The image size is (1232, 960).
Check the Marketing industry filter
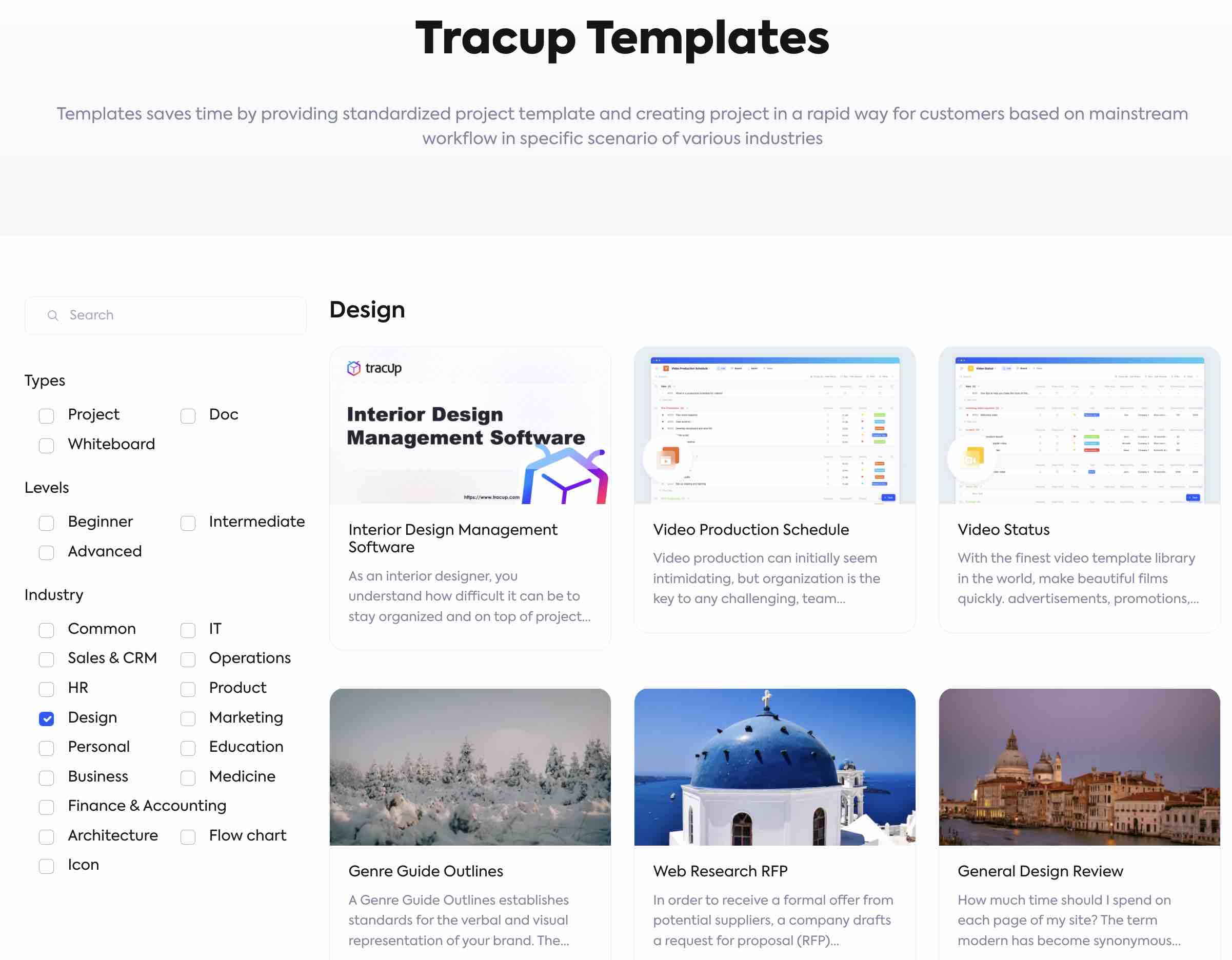(188, 718)
